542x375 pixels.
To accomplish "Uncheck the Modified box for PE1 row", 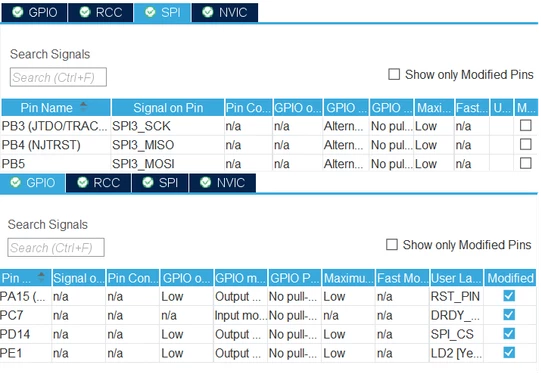I will coord(509,353).
